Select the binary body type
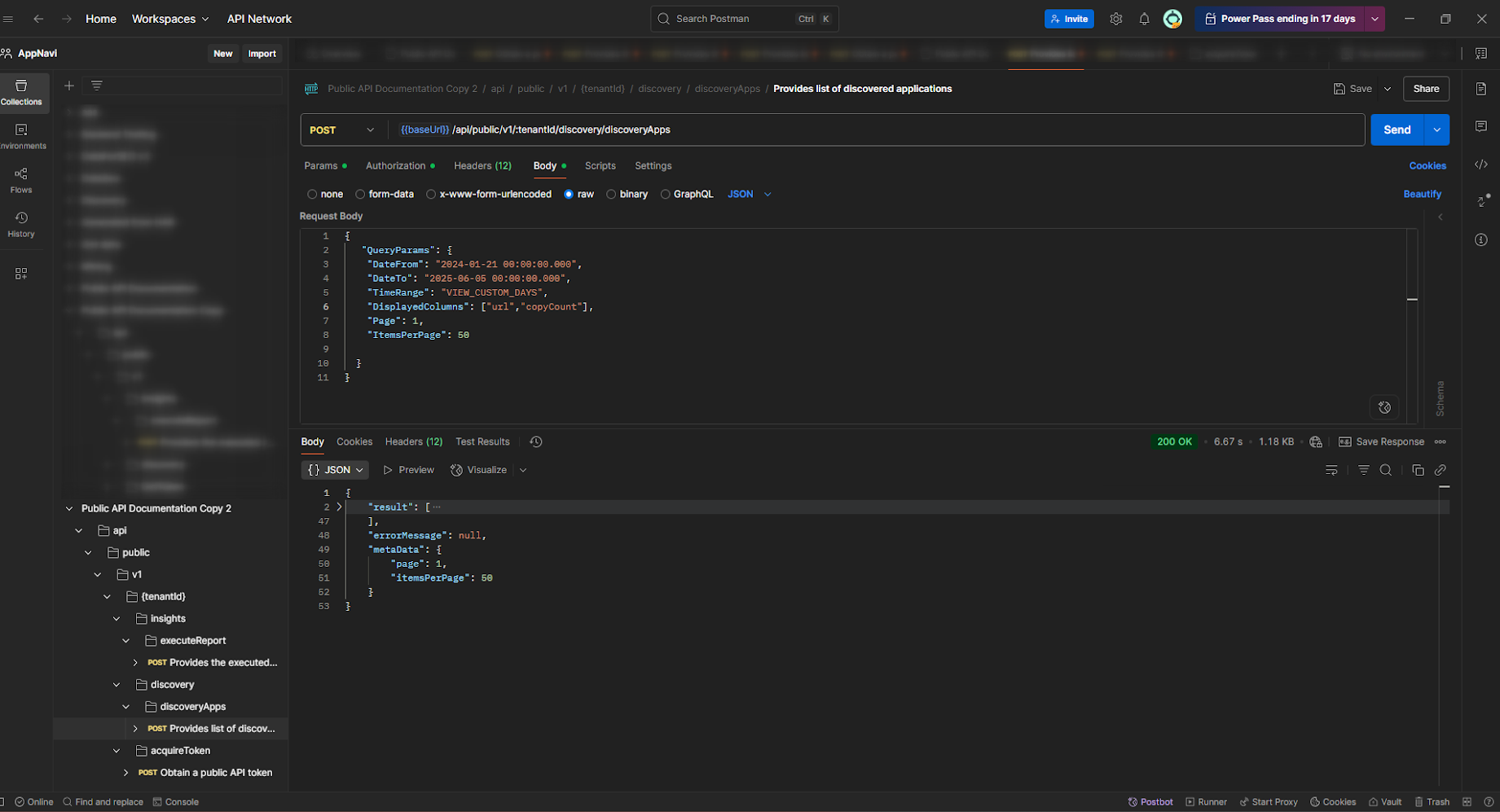This screenshot has height=812, width=1500. [627, 194]
